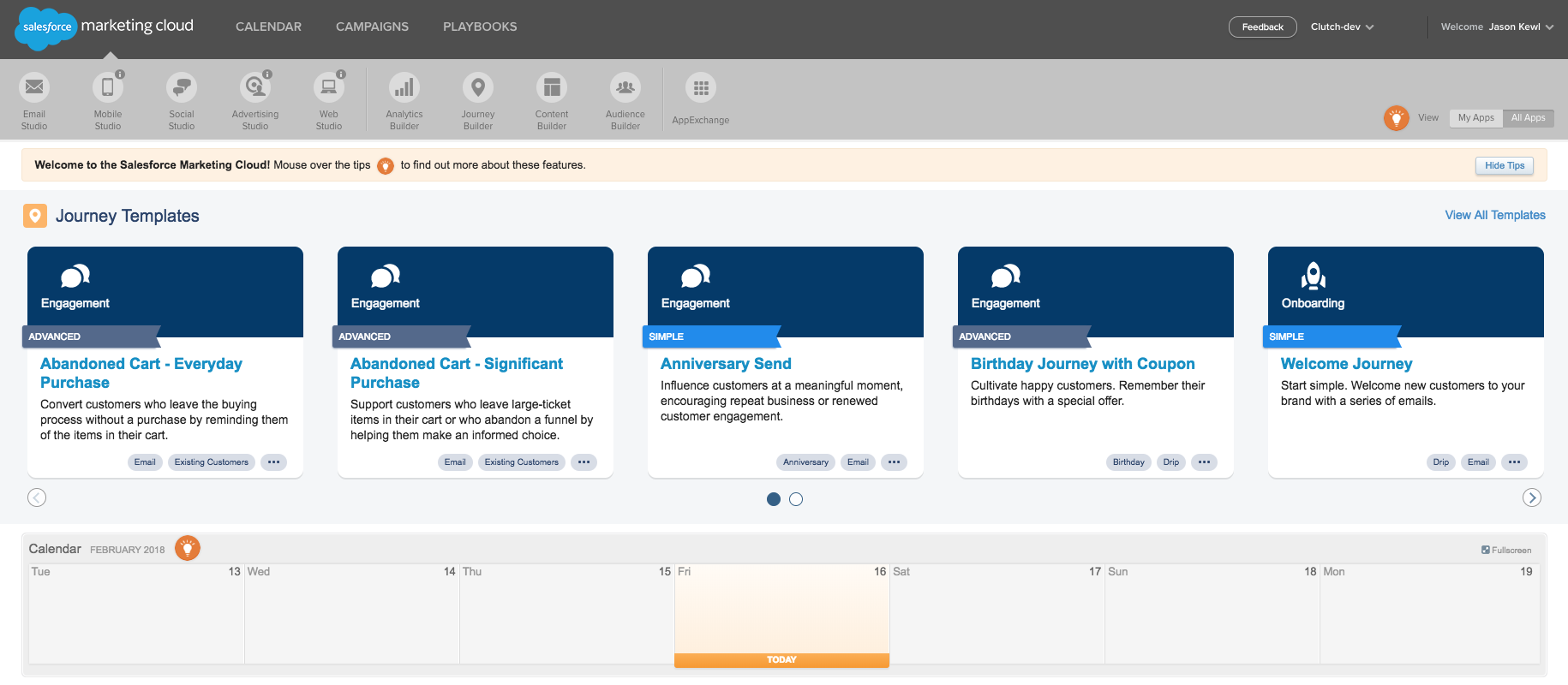Open Advertising Studio
The height and width of the screenshot is (685, 1568).
[x=255, y=100]
